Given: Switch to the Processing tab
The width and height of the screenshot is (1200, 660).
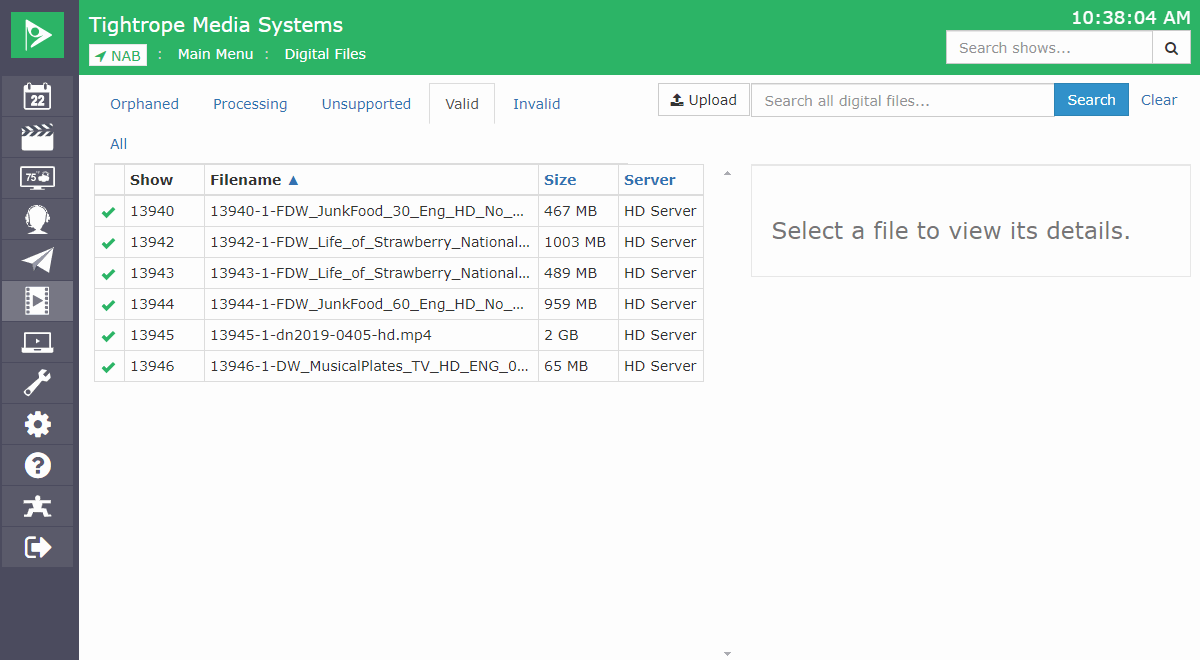Looking at the screenshot, I should click(250, 104).
